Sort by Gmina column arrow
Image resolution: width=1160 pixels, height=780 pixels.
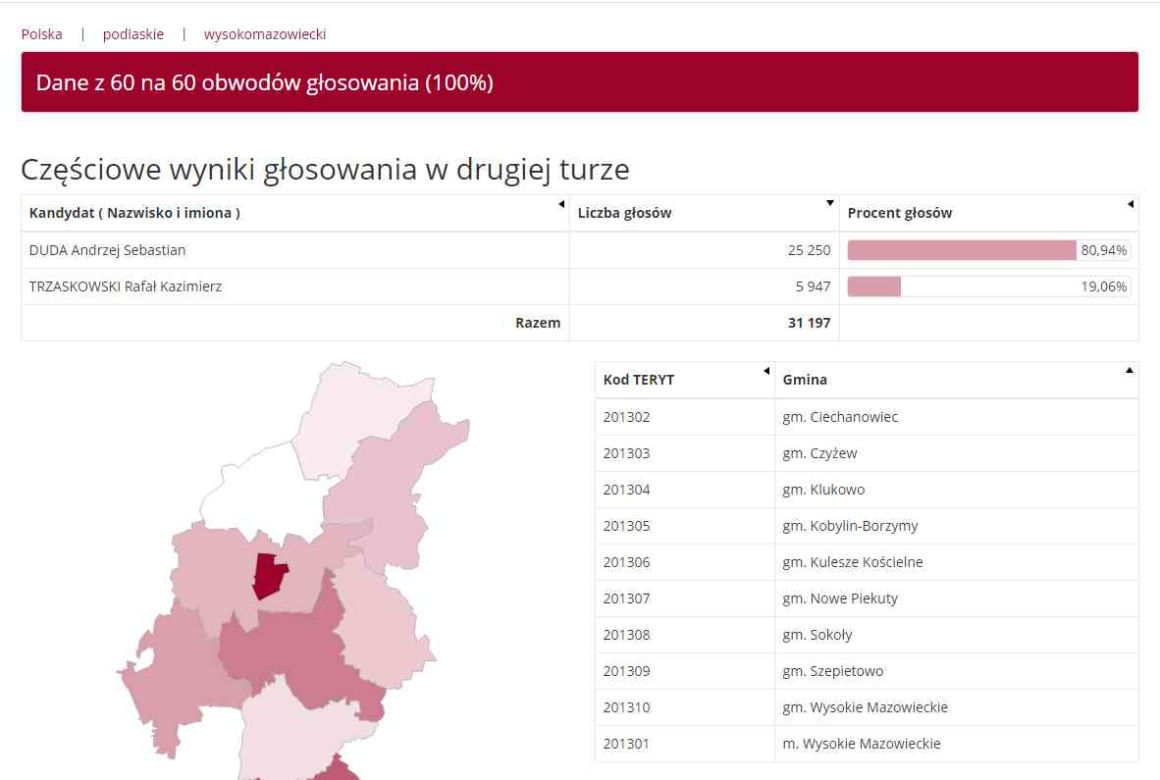click(1129, 371)
